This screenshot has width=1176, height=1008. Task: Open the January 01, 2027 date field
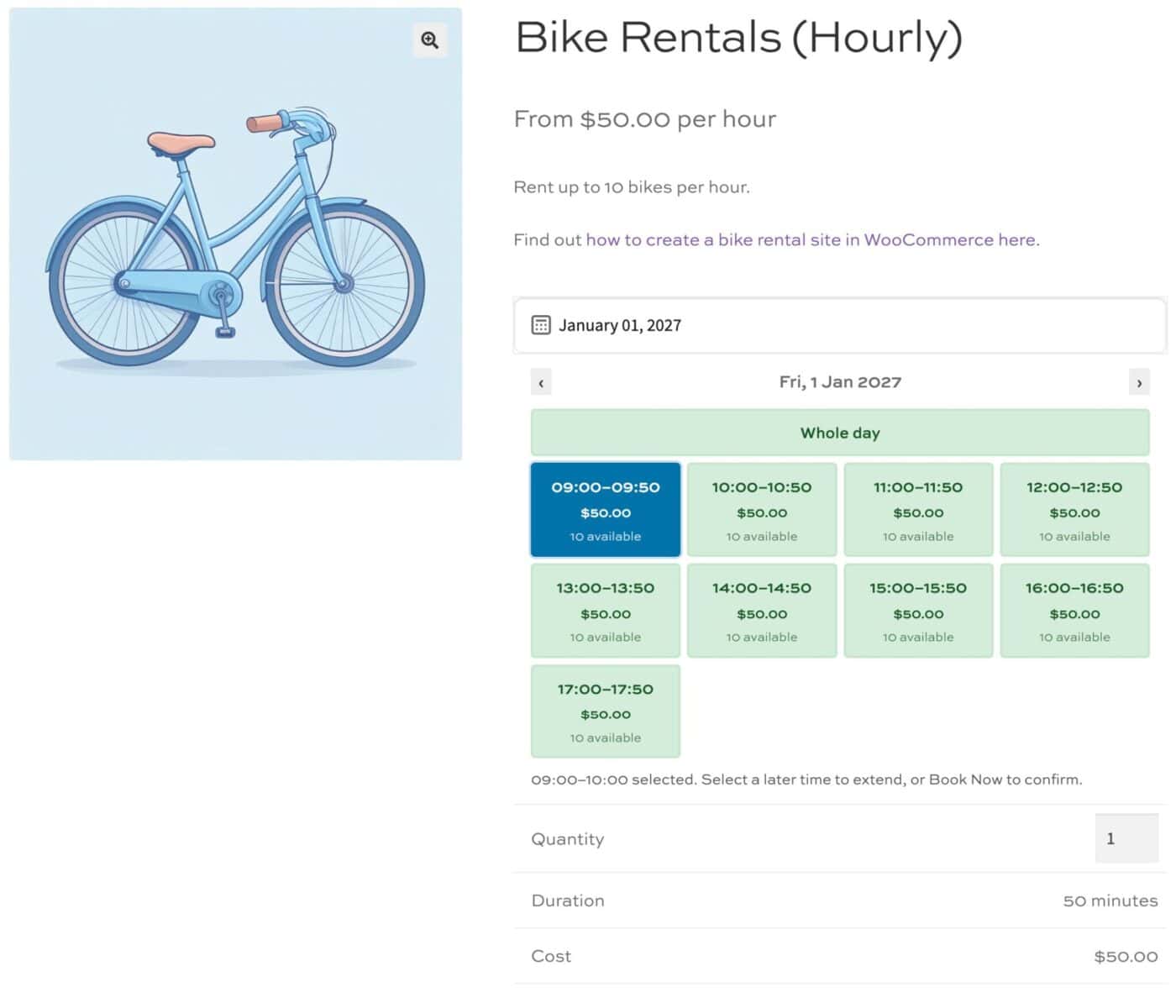pos(840,325)
